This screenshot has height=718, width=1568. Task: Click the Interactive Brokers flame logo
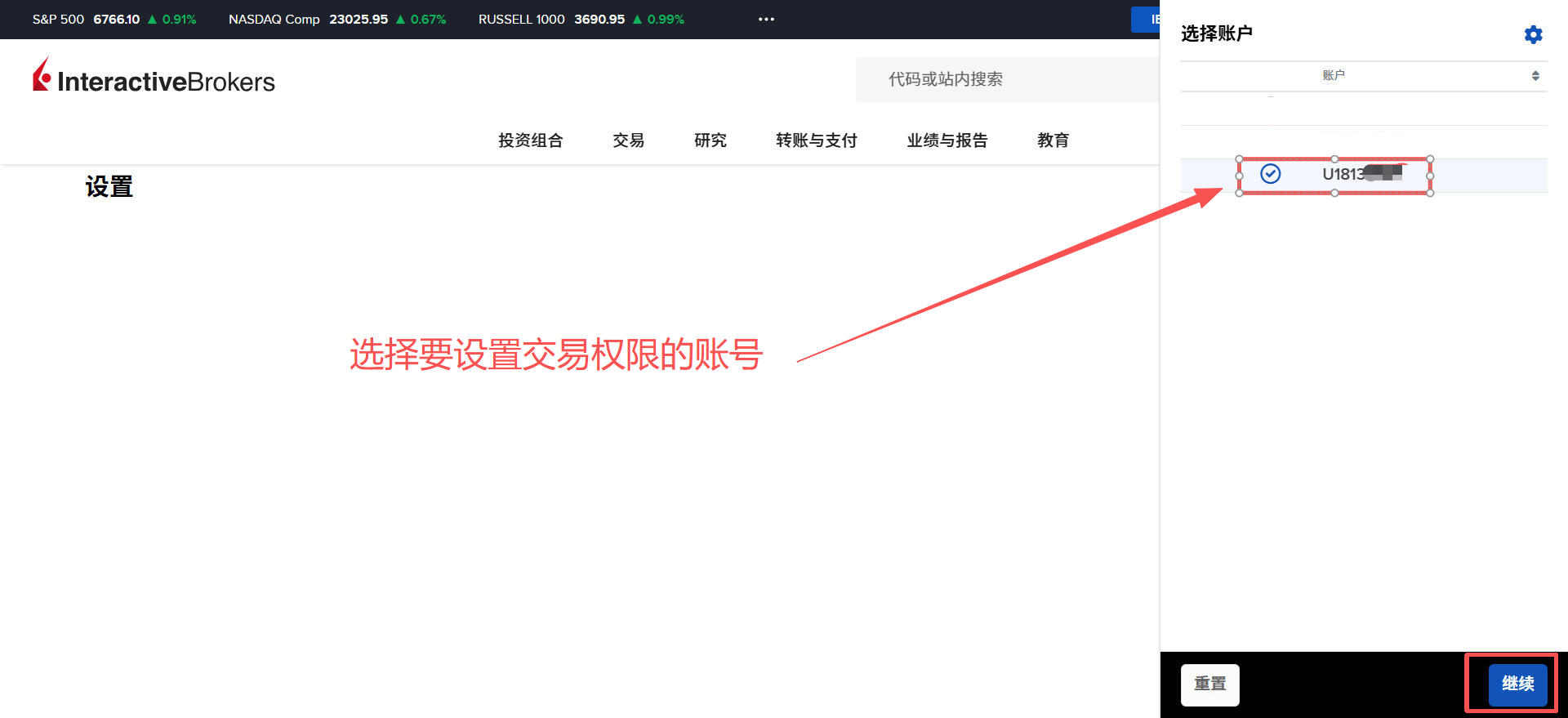point(42,75)
